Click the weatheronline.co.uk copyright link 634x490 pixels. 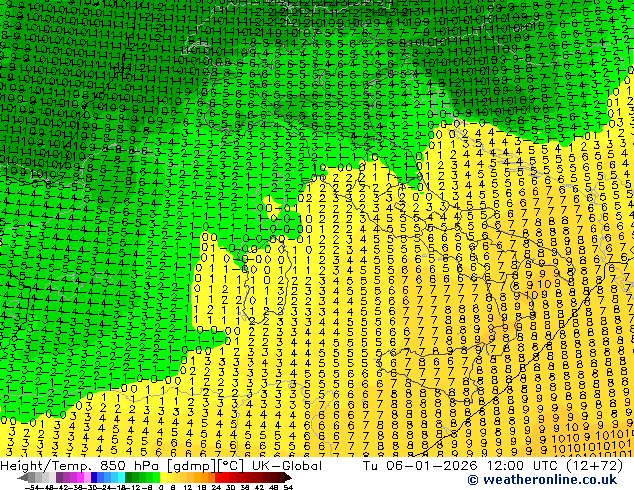(x=542, y=480)
